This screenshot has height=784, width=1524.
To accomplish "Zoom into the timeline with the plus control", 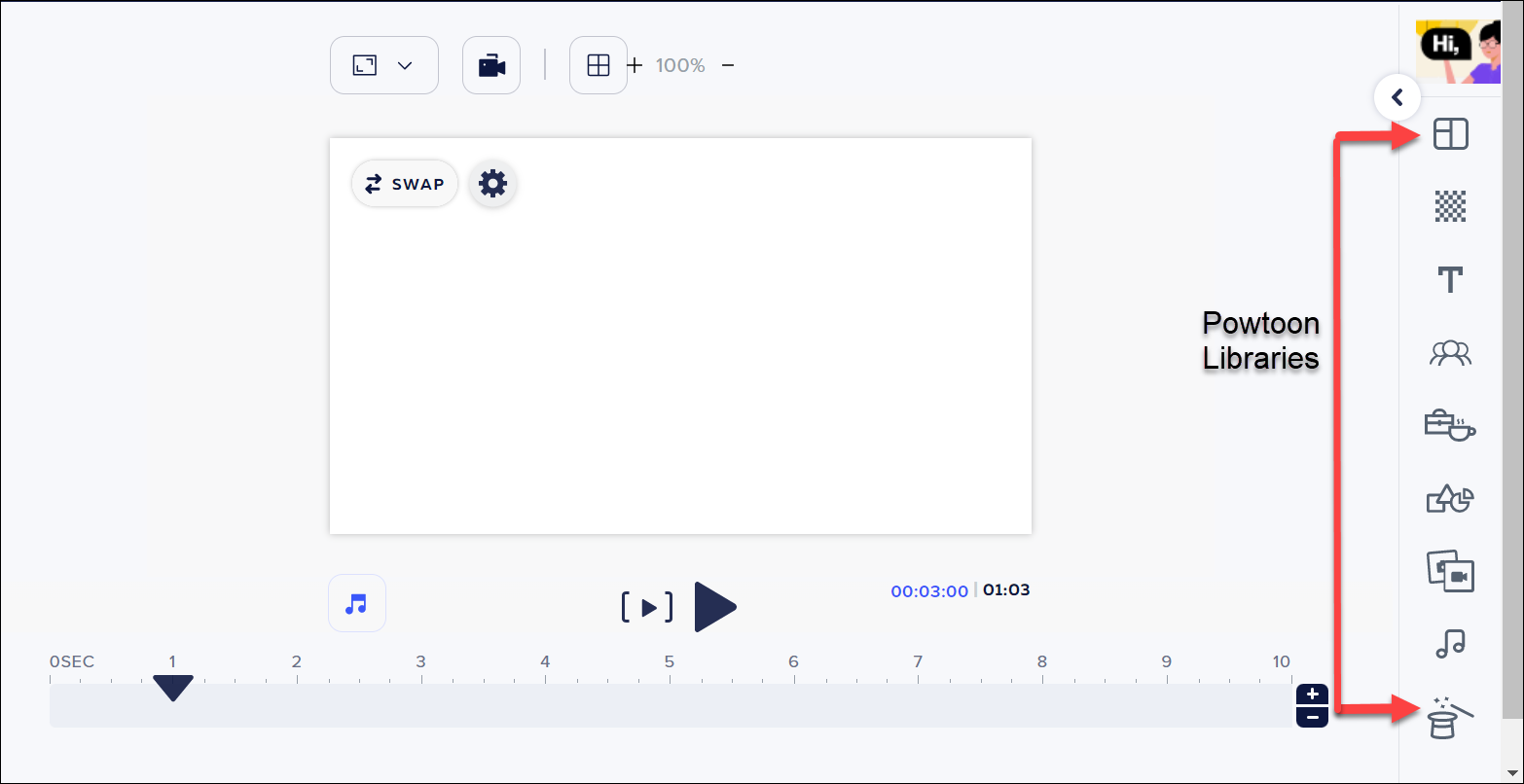I will pyautogui.click(x=1312, y=694).
